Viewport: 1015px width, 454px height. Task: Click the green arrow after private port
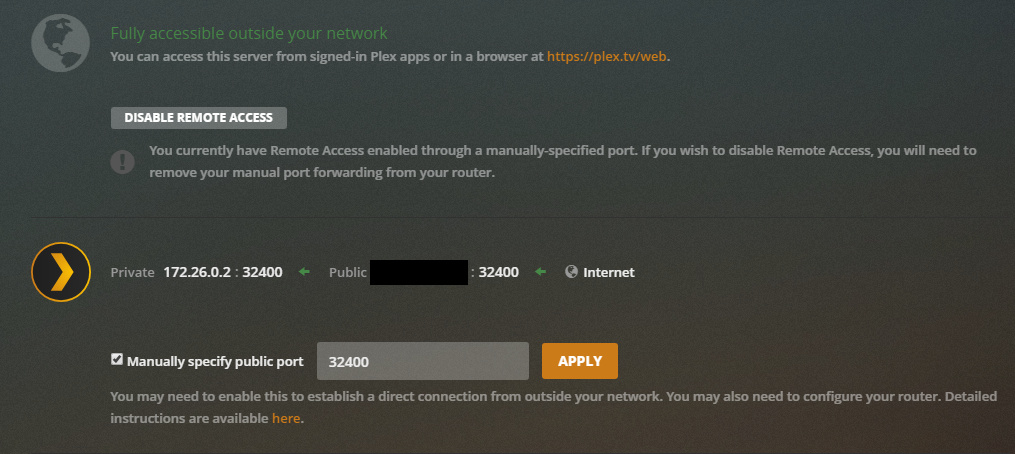(305, 272)
